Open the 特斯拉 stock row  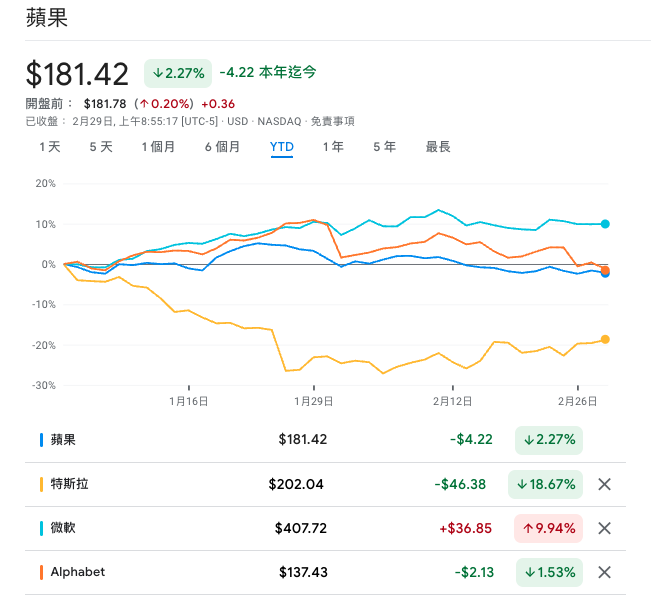coord(325,484)
